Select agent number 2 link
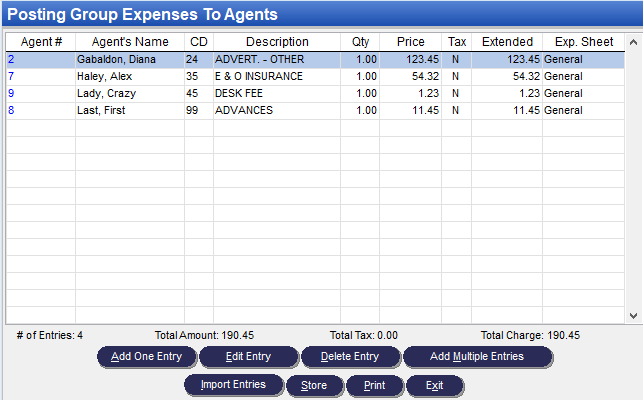This screenshot has width=643, height=400. (x=11, y=59)
